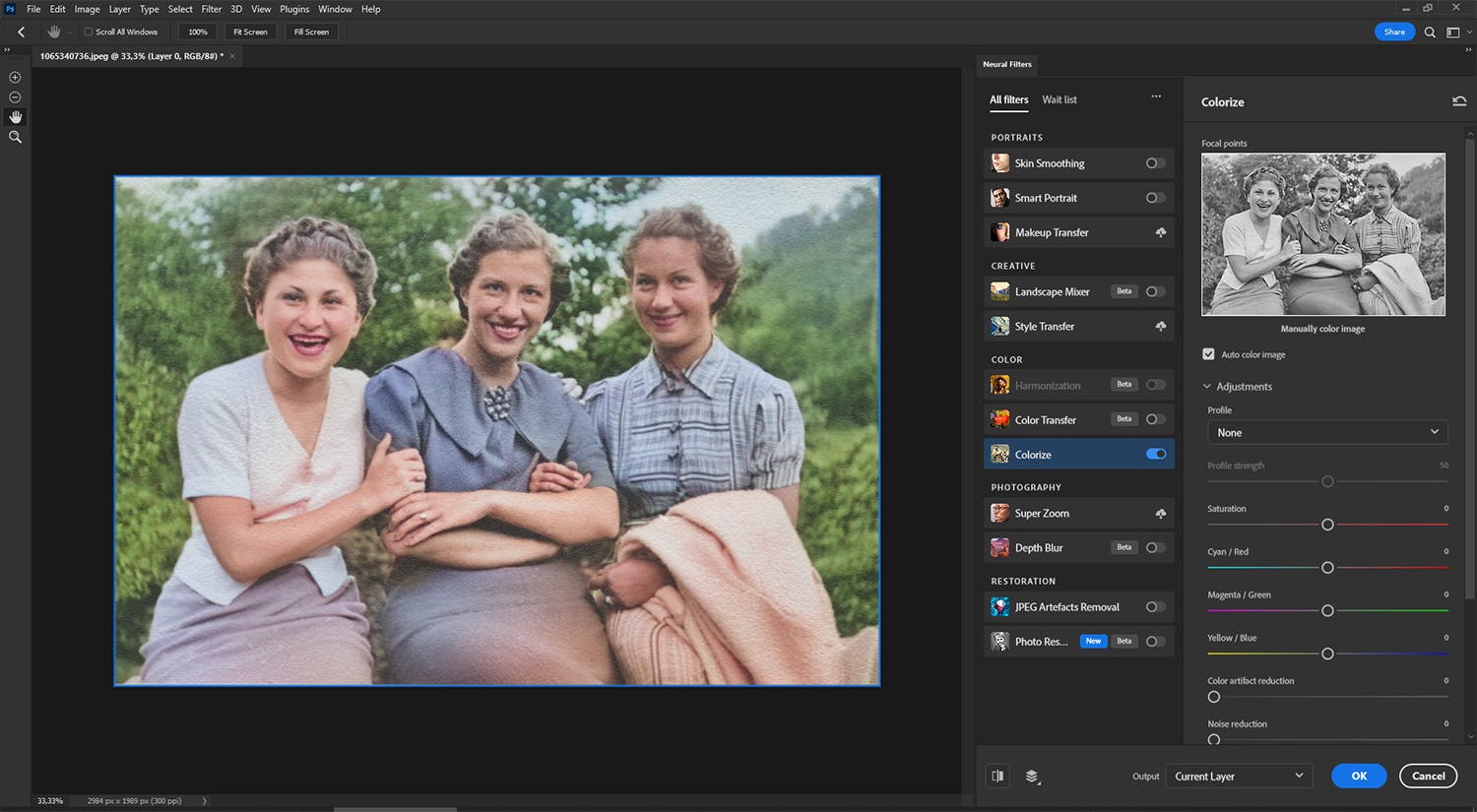Click the layer preview stack icon
Viewport: 1477px width, 812px height.
tap(1032, 776)
